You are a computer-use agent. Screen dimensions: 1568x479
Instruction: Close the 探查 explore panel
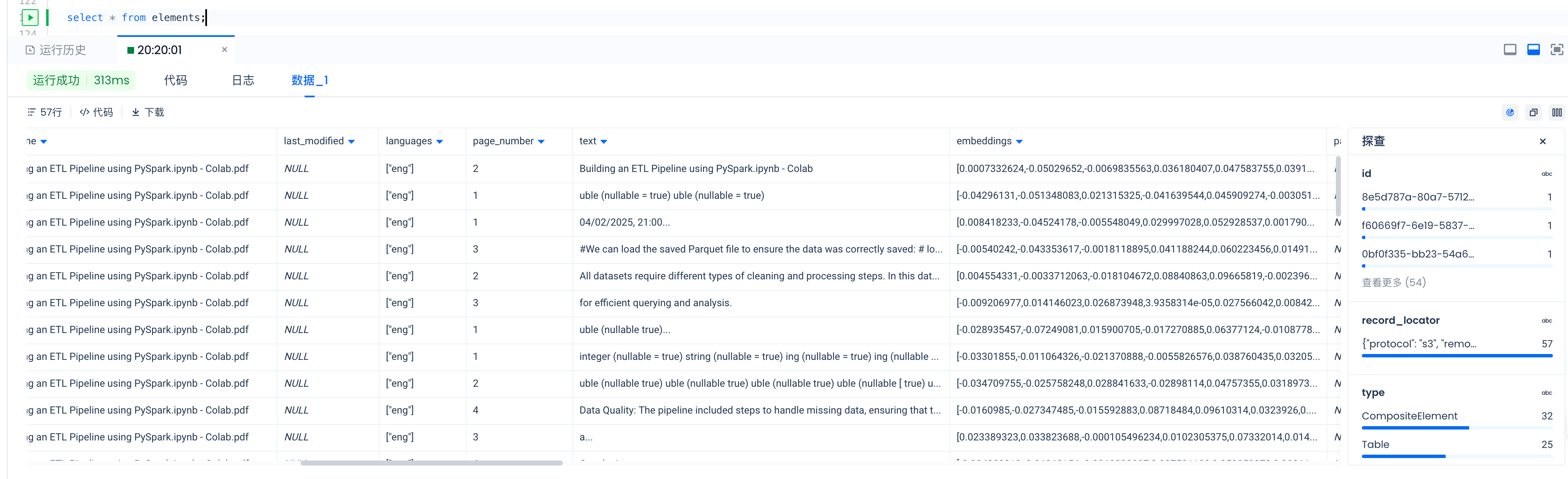(1542, 141)
